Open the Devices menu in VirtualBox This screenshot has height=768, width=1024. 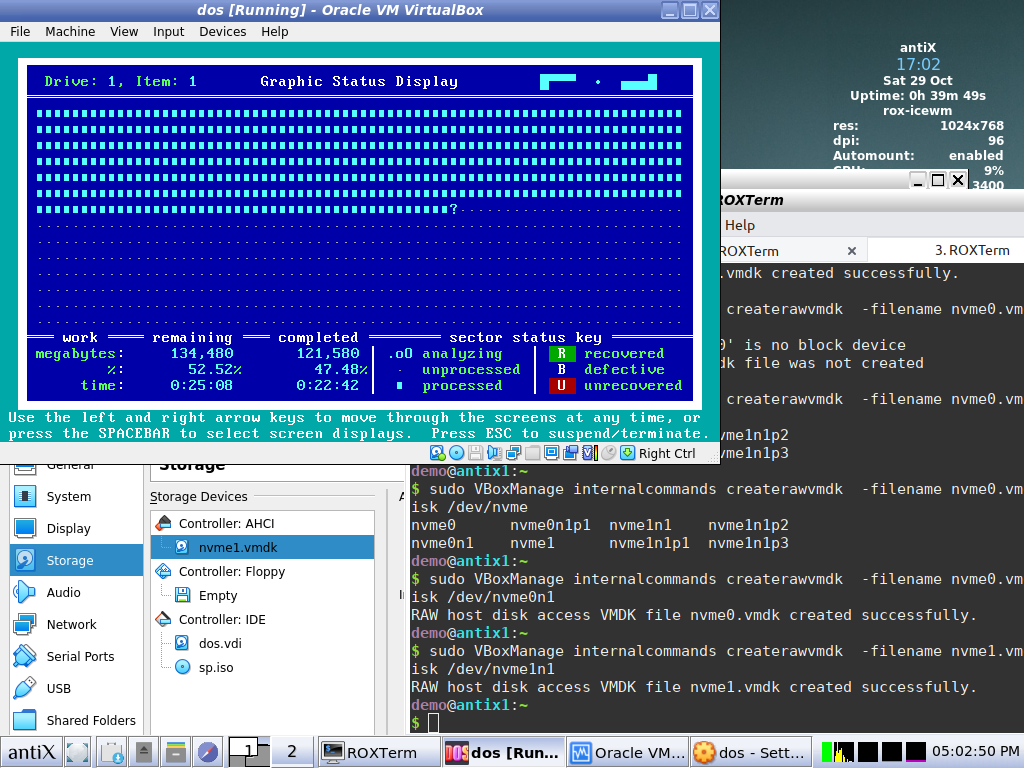(222, 31)
